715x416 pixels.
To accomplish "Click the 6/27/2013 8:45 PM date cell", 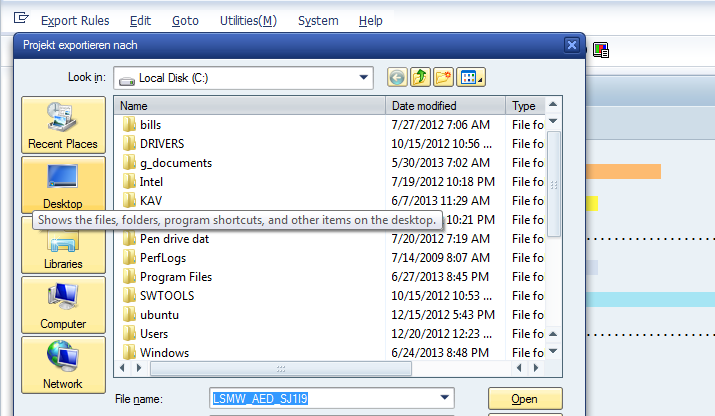I will pos(440,277).
